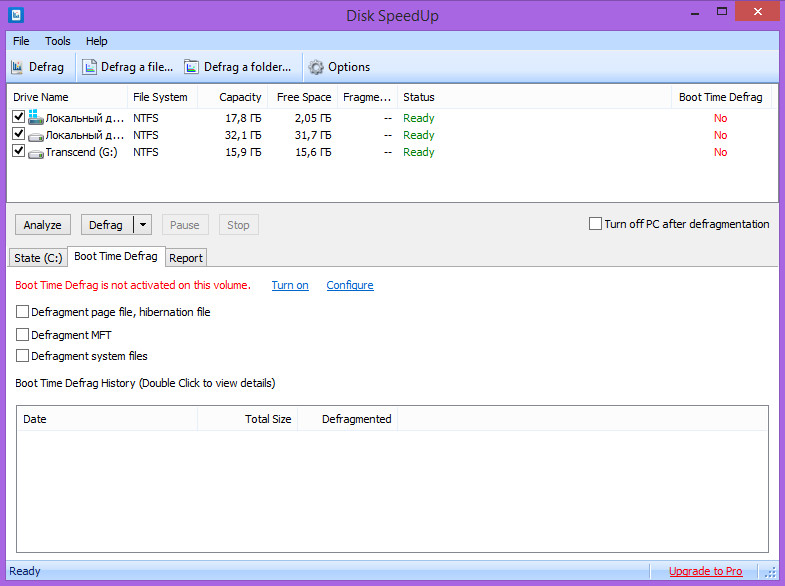785x586 pixels.
Task: Check the Defragment MFT option
Action: [22, 334]
